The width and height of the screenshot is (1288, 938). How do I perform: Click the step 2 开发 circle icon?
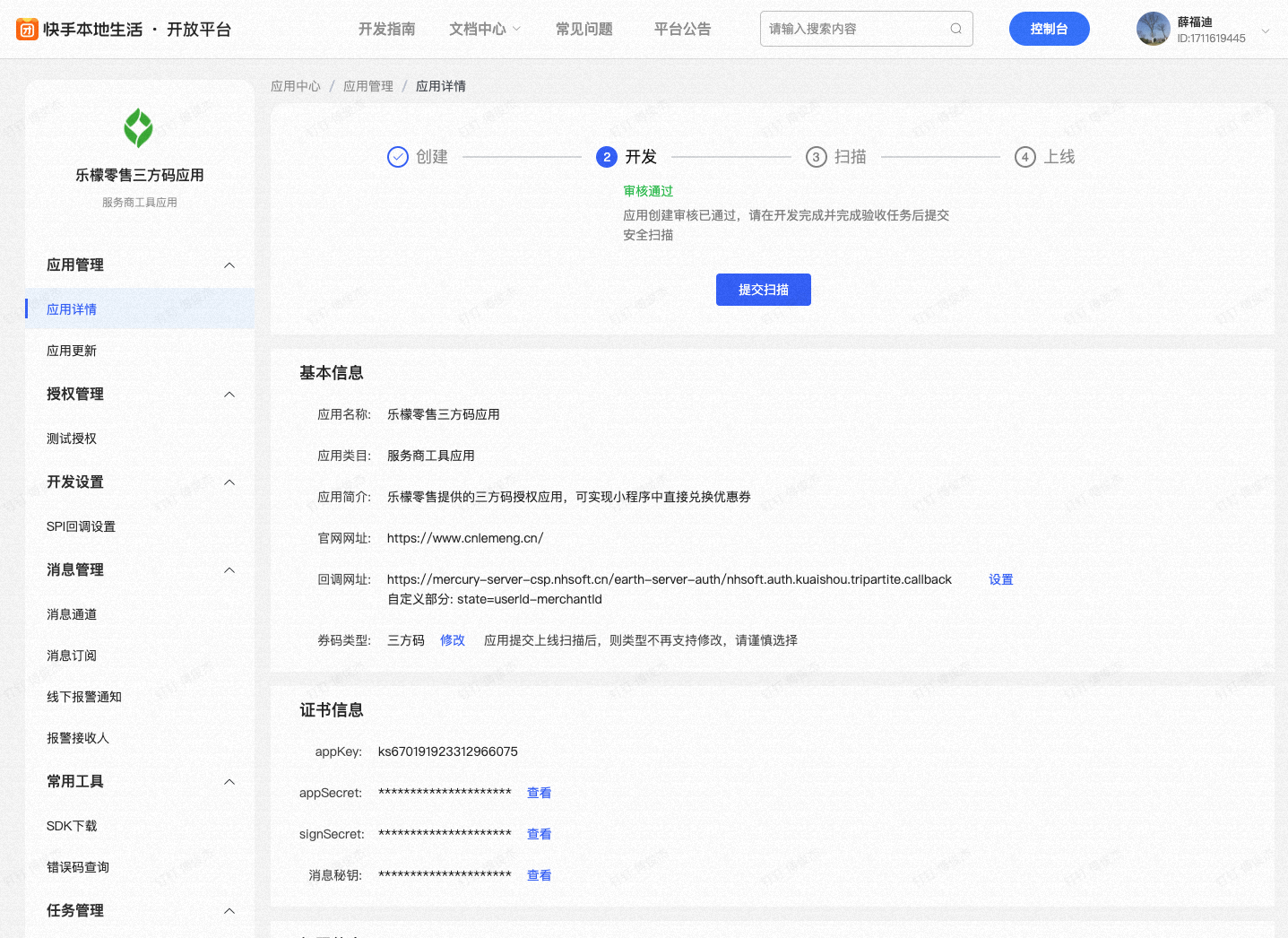607,157
